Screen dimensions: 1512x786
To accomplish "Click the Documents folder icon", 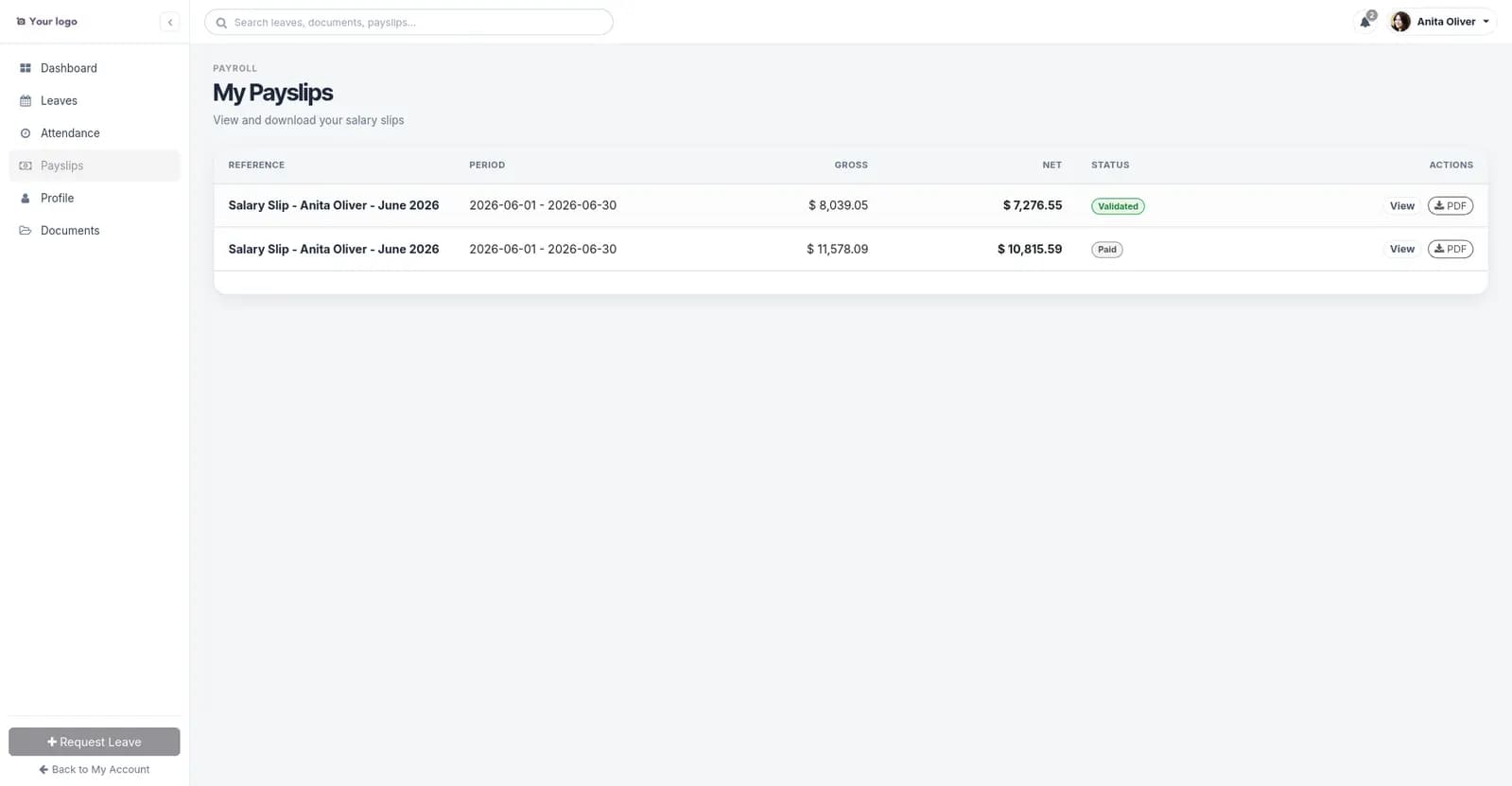I will coord(26,231).
